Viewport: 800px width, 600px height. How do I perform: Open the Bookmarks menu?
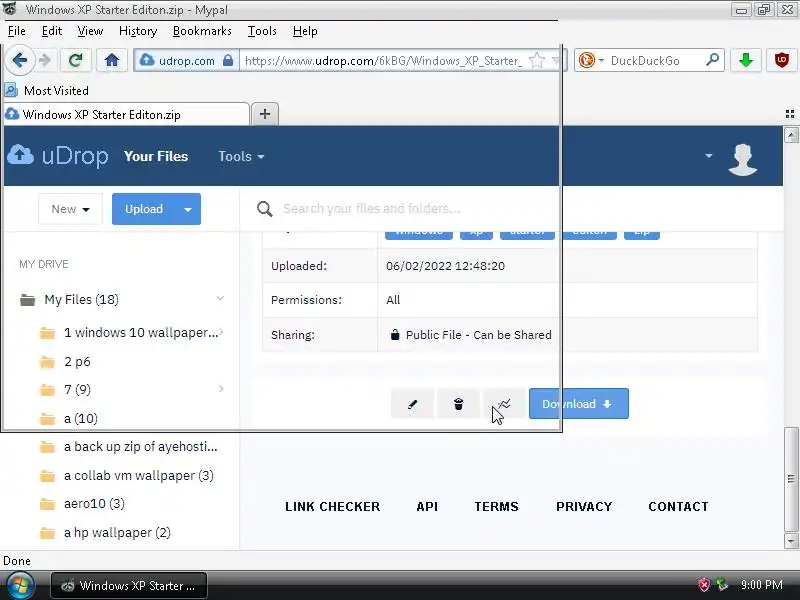point(202,31)
